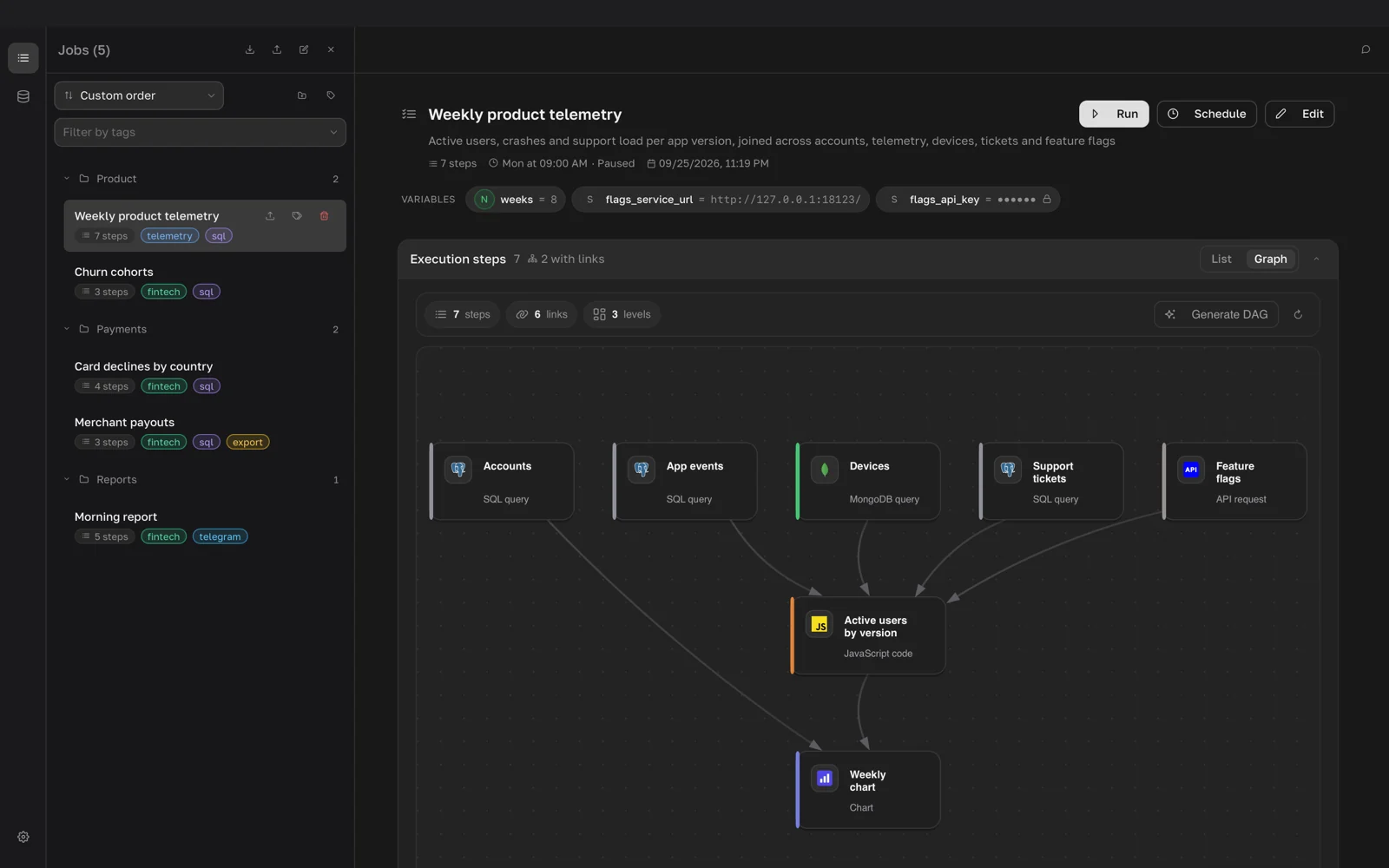Screen dimensions: 1389x868
Task: Close the Jobs panel
Action: pos(331,49)
